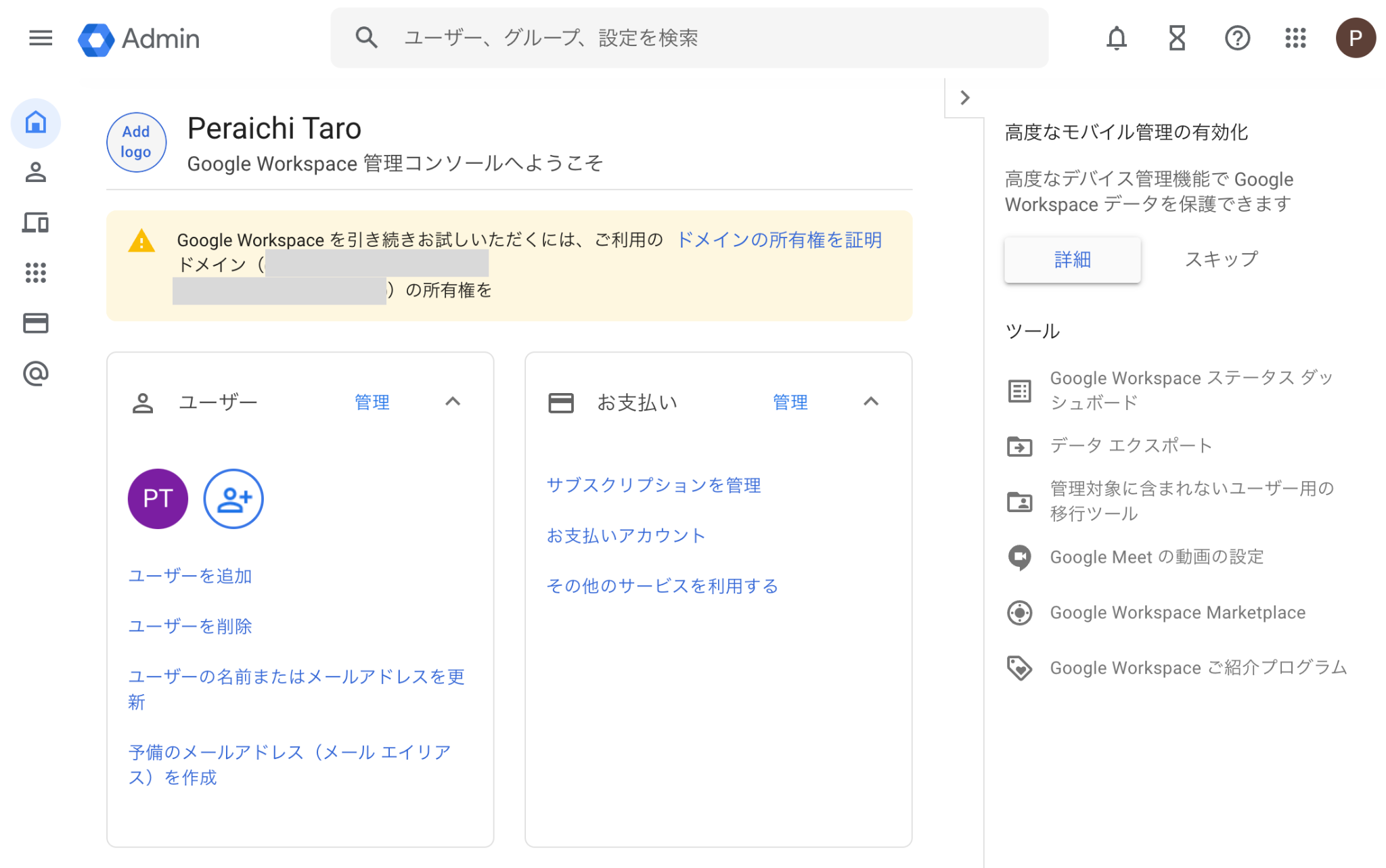Viewport: 1386px width, 868px height.
Task: Click the Workspace Marketplace icon
Action: [1019, 612]
